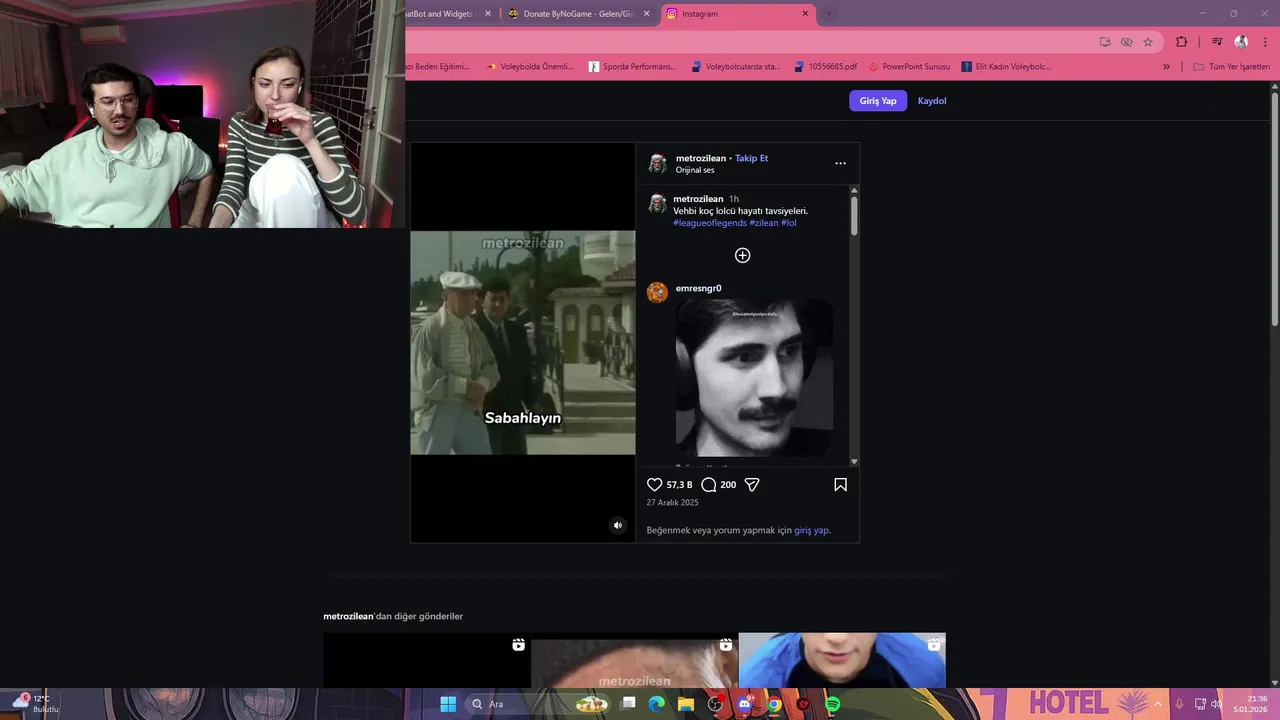Open metrozilean username in post header

point(701,158)
